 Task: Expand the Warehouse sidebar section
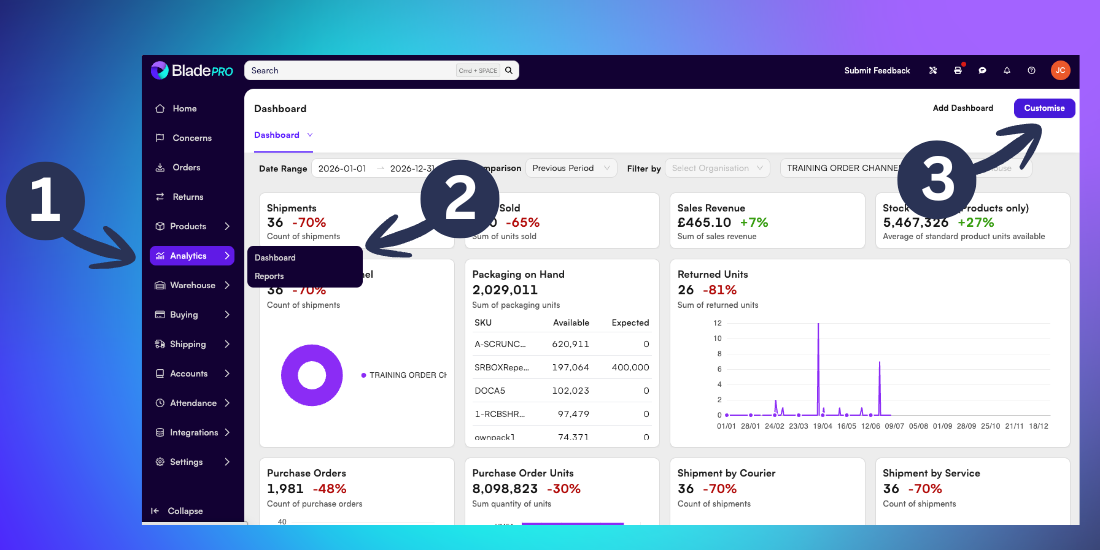point(192,285)
